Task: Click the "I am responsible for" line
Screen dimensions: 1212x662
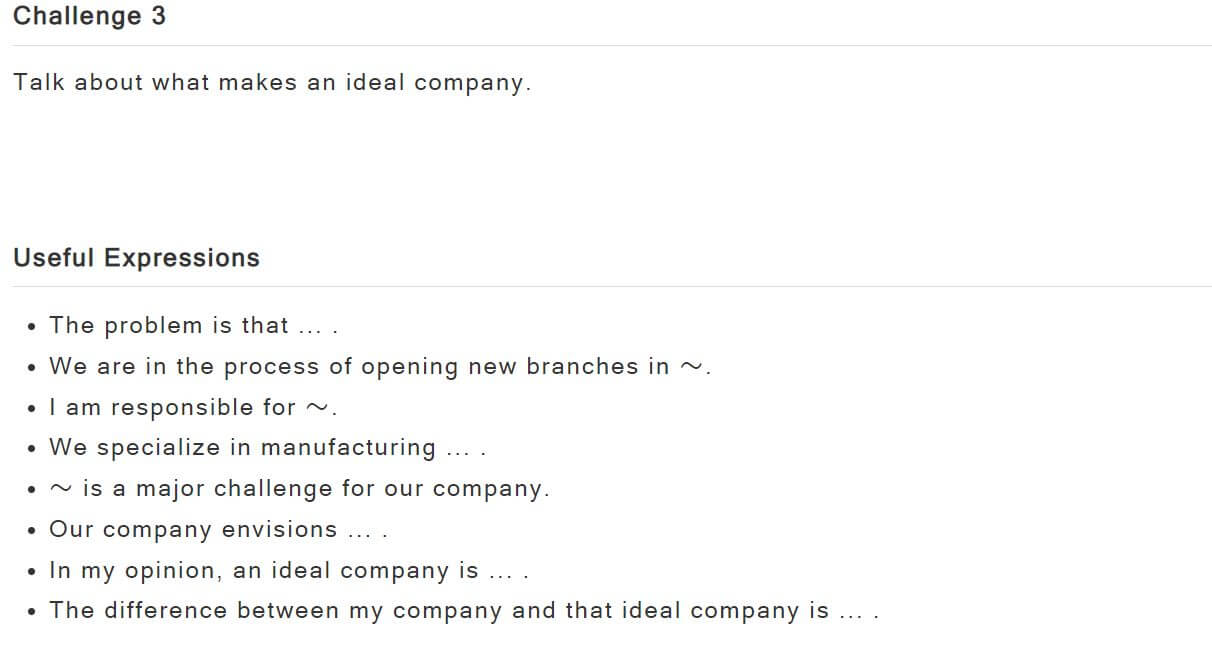Action: coord(194,408)
